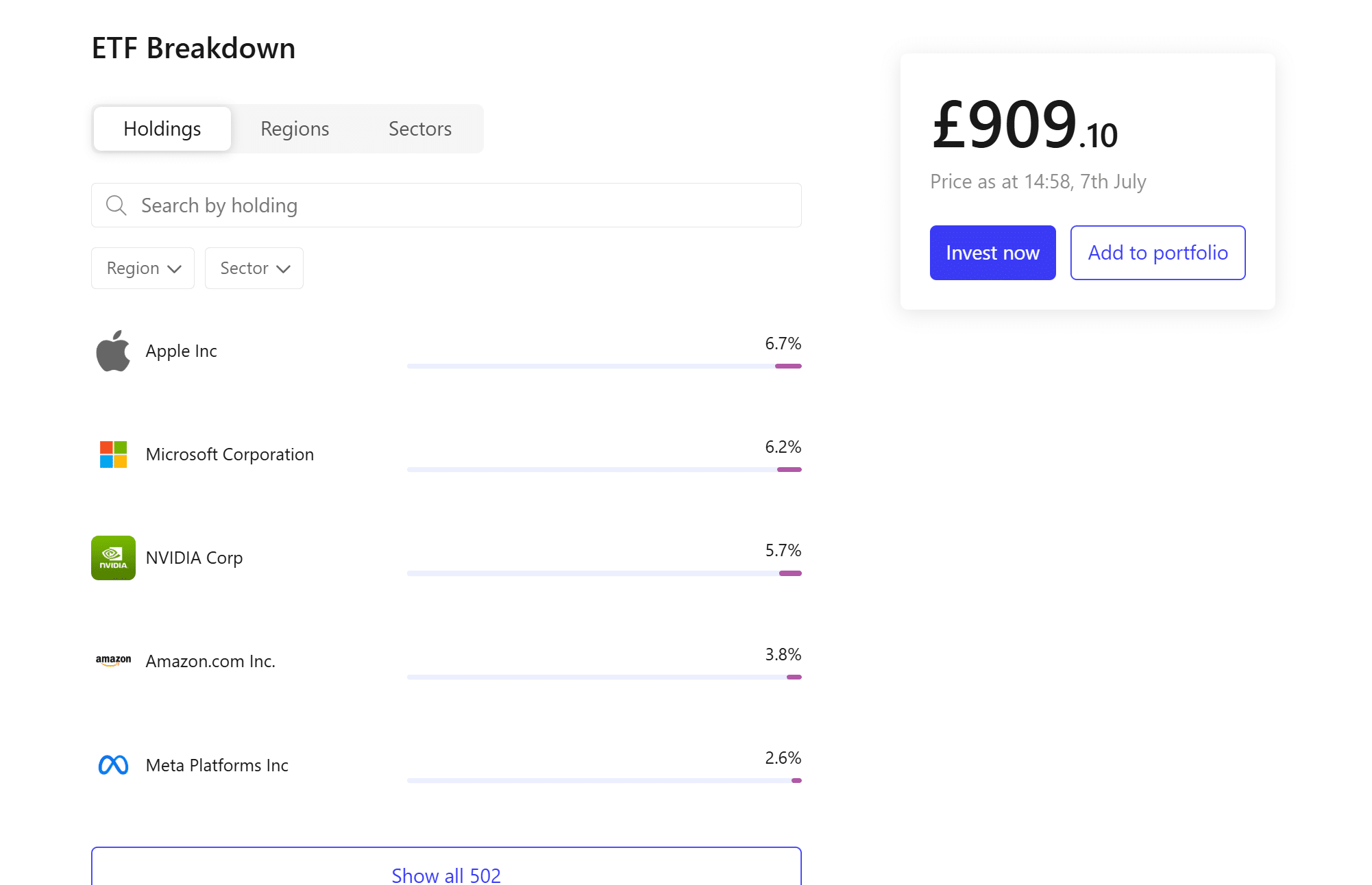Select the Holdings tab

pyautogui.click(x=162, y=129)
